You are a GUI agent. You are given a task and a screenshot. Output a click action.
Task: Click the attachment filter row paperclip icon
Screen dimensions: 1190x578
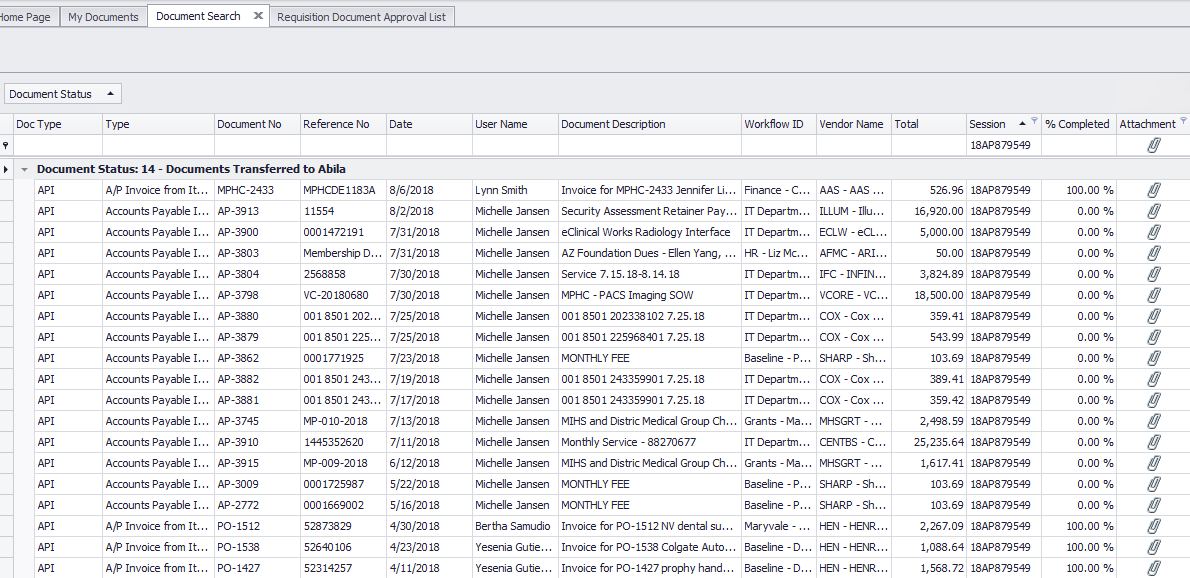[1153, 146]
